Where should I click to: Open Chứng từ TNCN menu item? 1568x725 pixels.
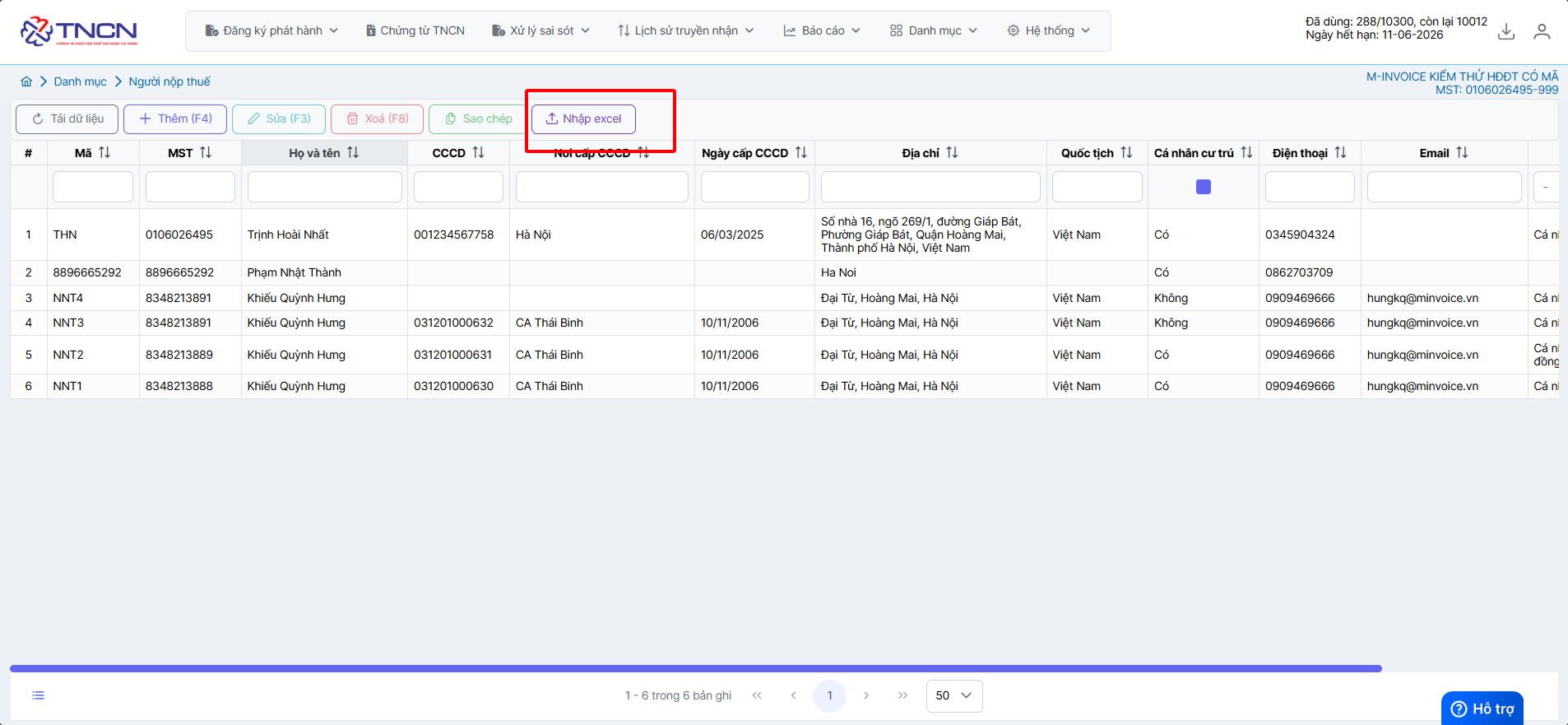pos(415,30)
